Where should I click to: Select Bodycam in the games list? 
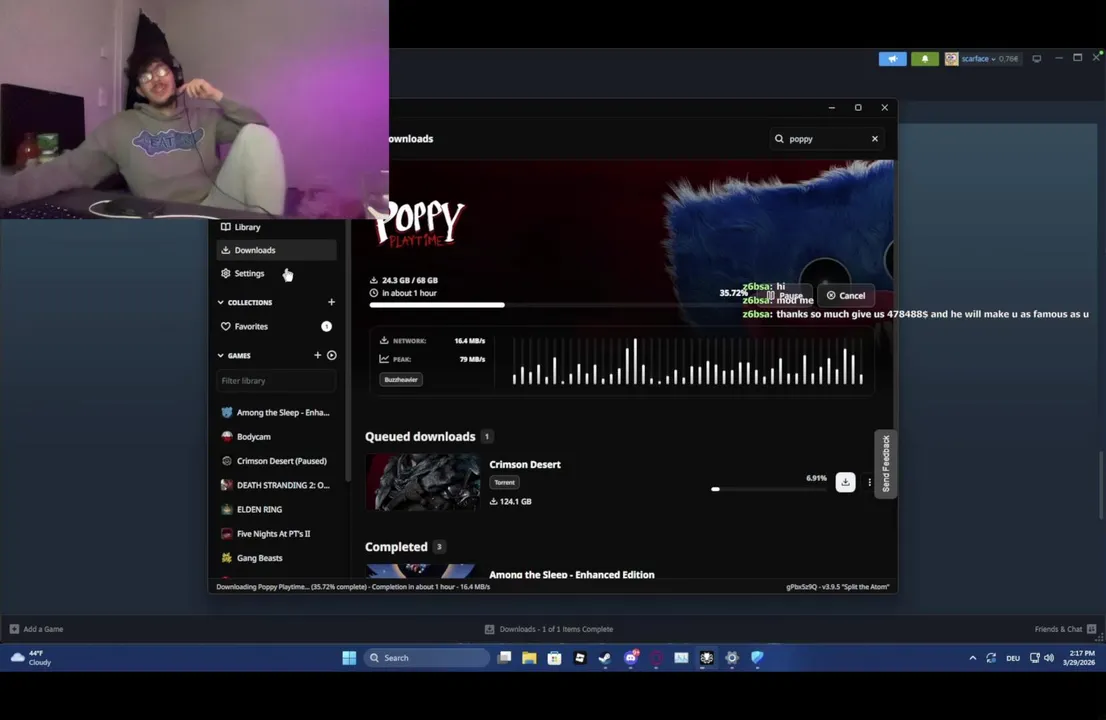click(276, 437)
